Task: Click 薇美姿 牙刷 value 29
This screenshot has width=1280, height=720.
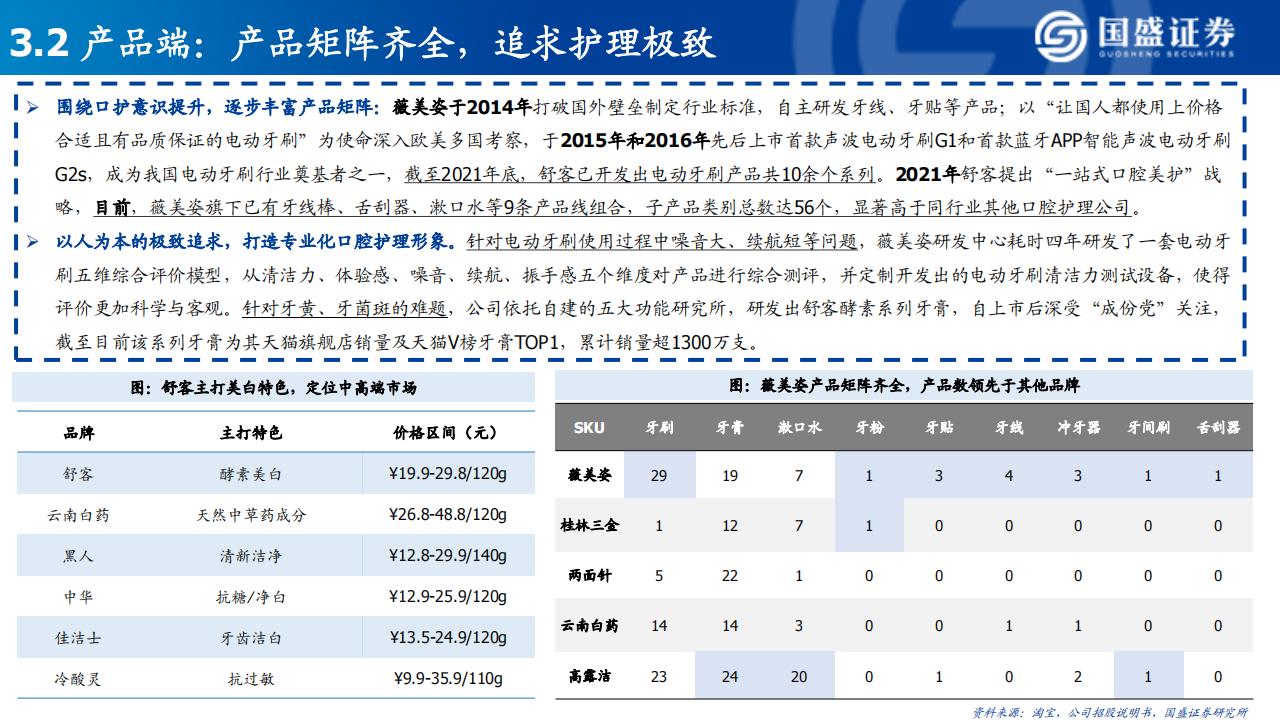Action: click(x=659, y=476)
